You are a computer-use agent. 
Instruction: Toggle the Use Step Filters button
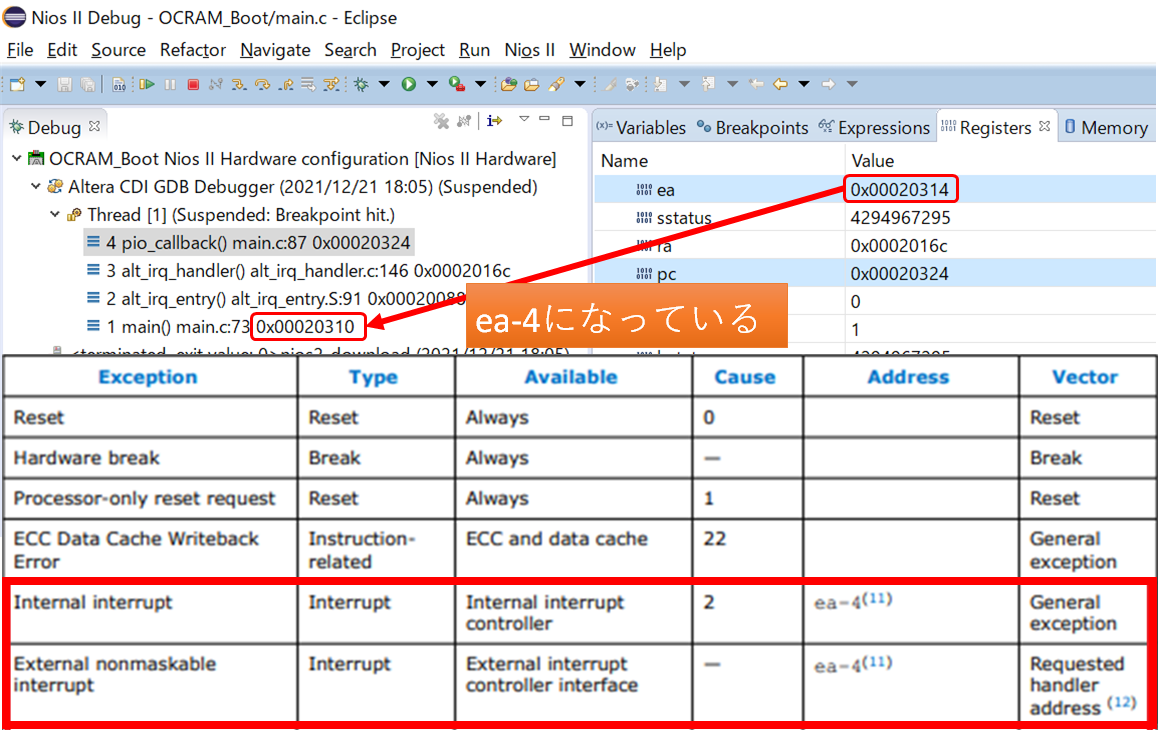[x=332, y=85]
